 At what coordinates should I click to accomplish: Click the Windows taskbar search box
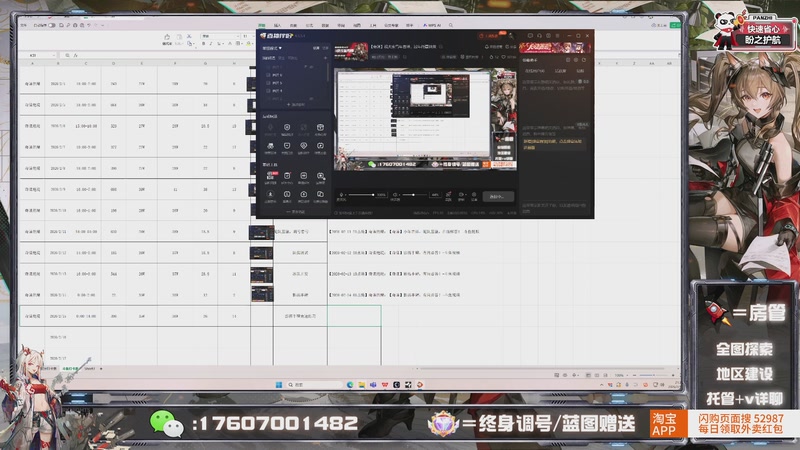click(314, 385)
